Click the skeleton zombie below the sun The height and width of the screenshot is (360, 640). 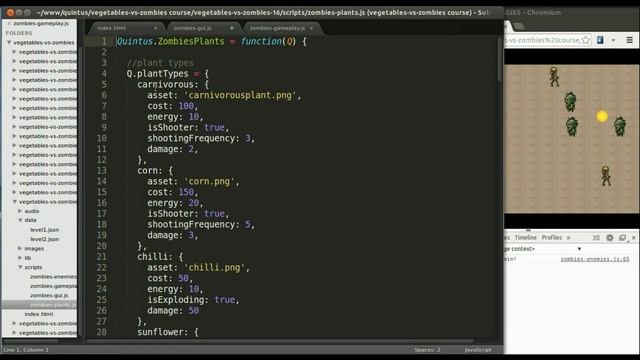pyautogui.click(x=606, y=176)
